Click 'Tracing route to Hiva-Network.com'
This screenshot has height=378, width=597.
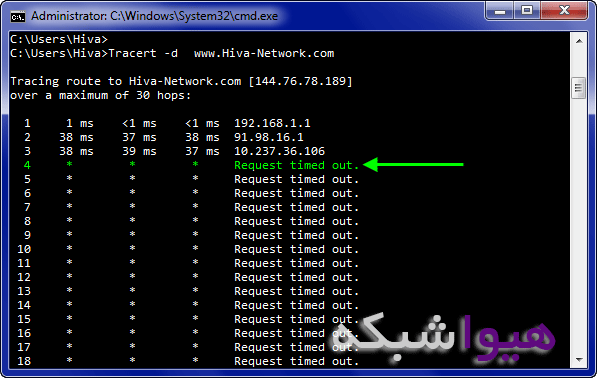click(126, 81)
